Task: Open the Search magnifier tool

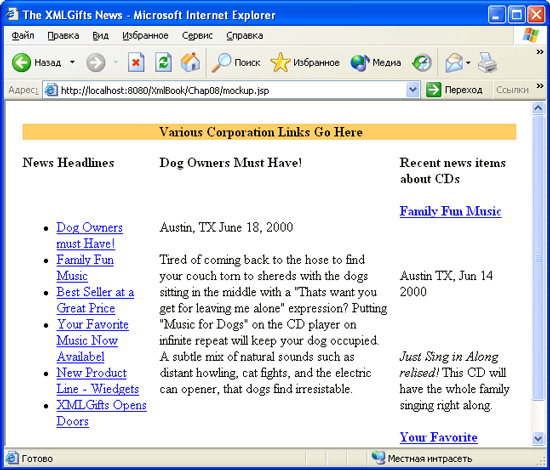Action: point(235,63)
